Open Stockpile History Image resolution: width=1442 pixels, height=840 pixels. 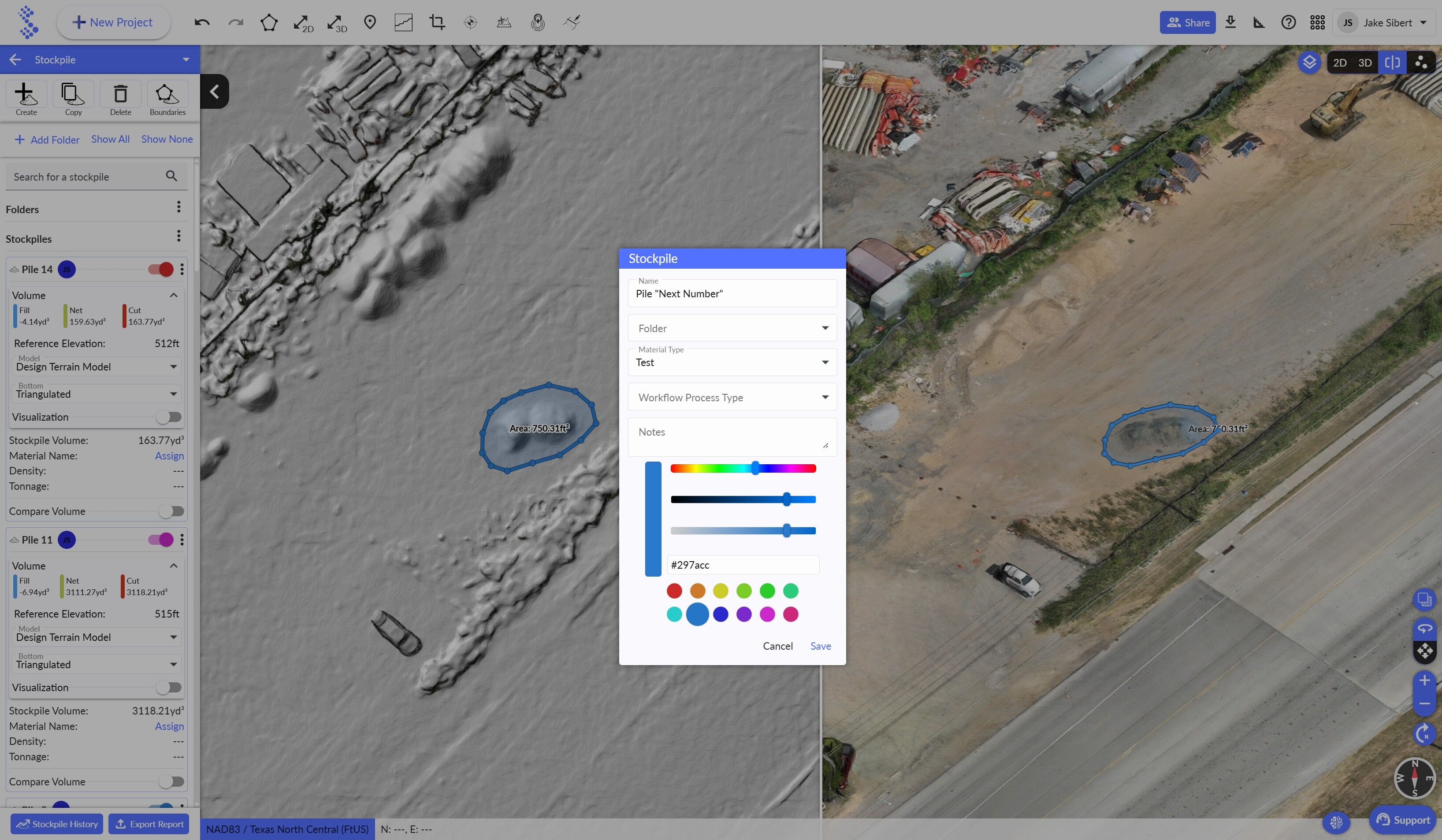(x=57, y=824)
